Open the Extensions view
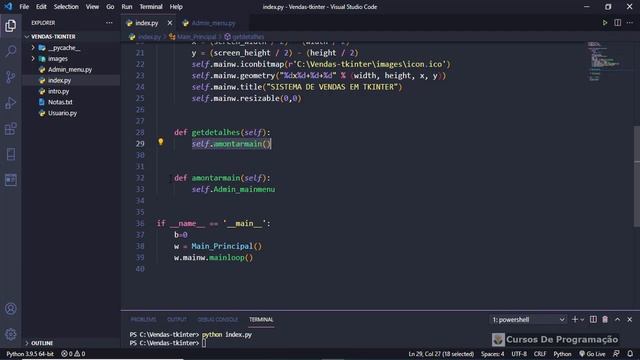Viewport: 640px width, 360px height. coord(11,129)
